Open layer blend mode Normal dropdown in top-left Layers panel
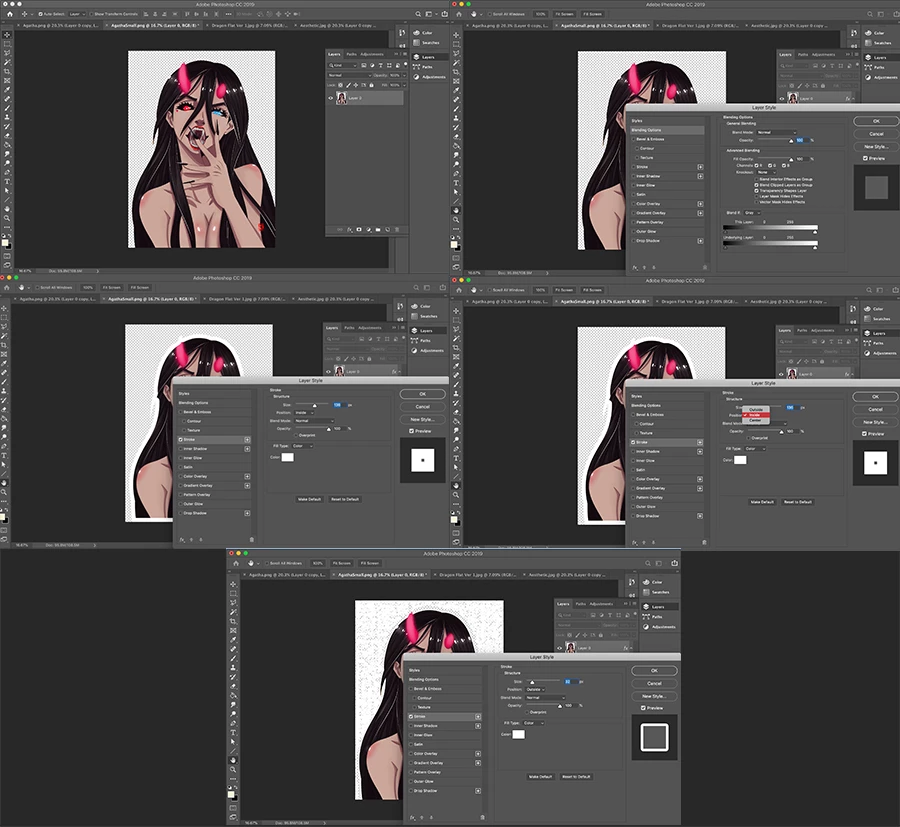The width and height of the screenshot is (900, 827). [x=350, y=75]
